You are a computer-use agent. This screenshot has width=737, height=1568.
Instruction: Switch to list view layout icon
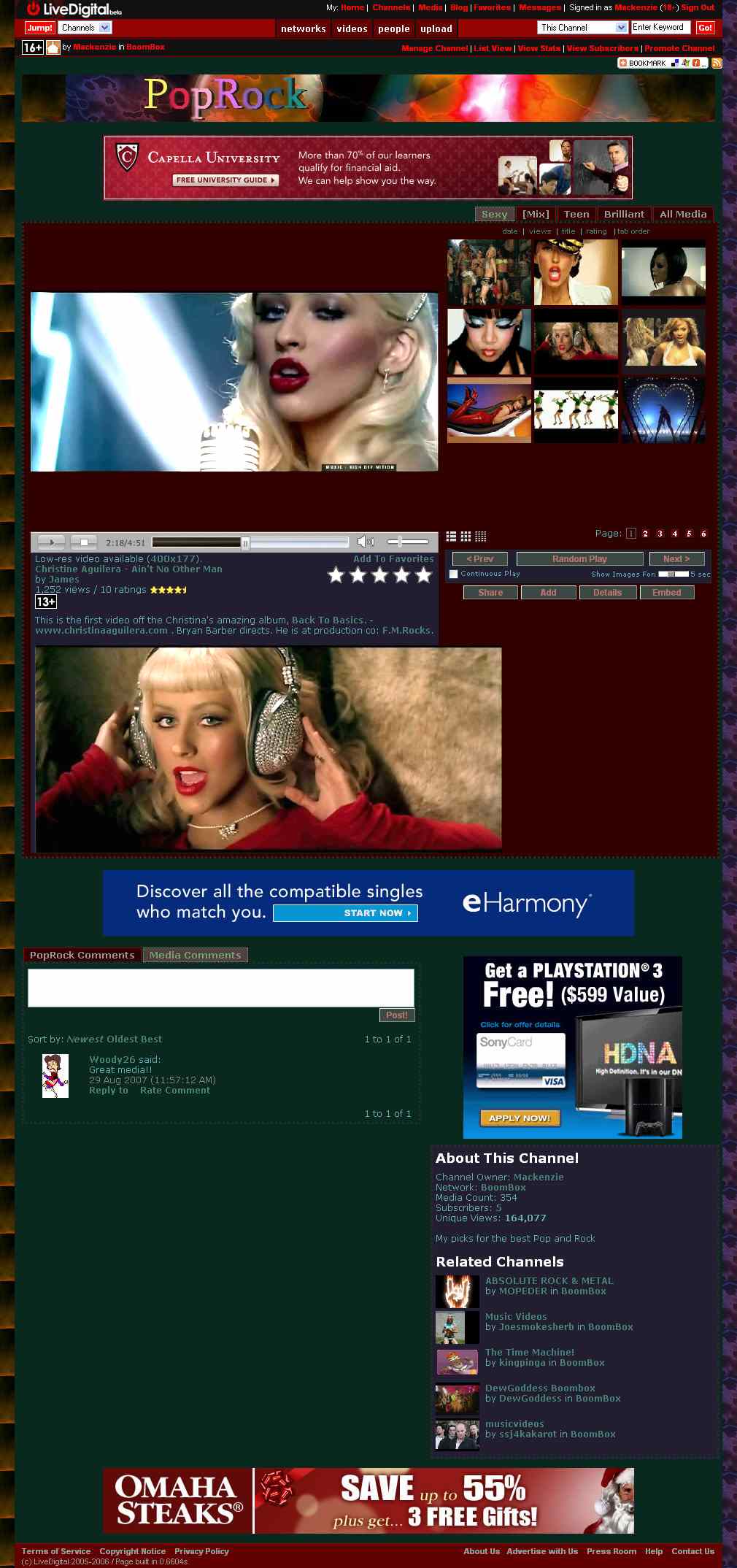451,537
